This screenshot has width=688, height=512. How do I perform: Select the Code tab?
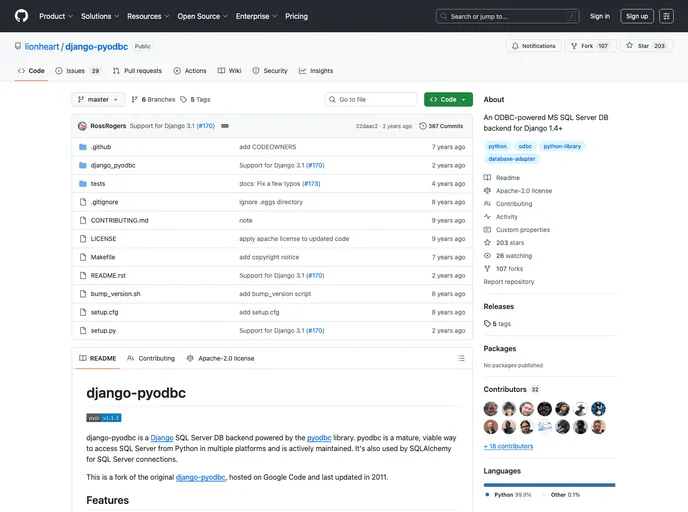(x=31, y=71)
